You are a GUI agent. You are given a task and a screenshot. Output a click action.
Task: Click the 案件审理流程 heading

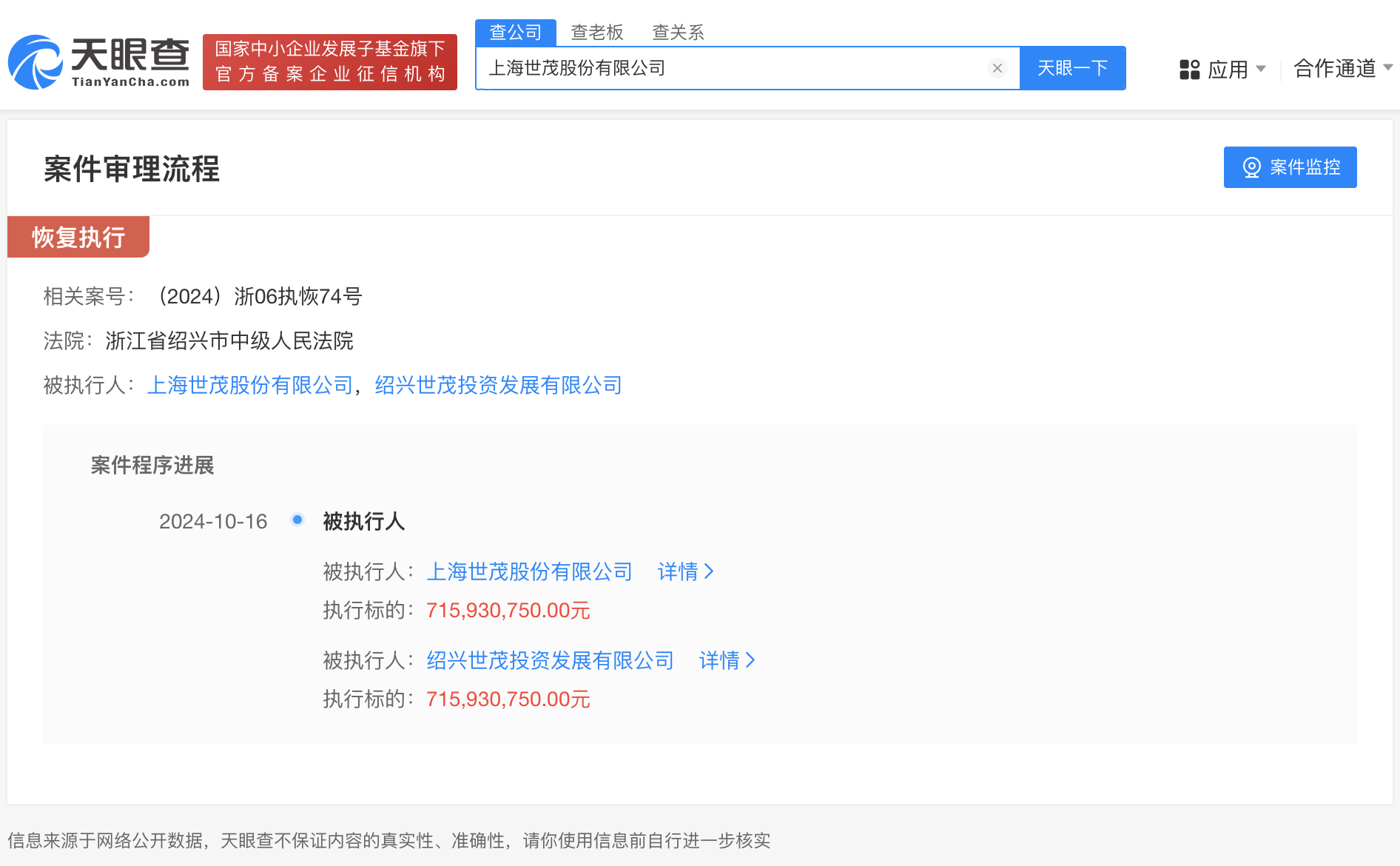[132, 169]
